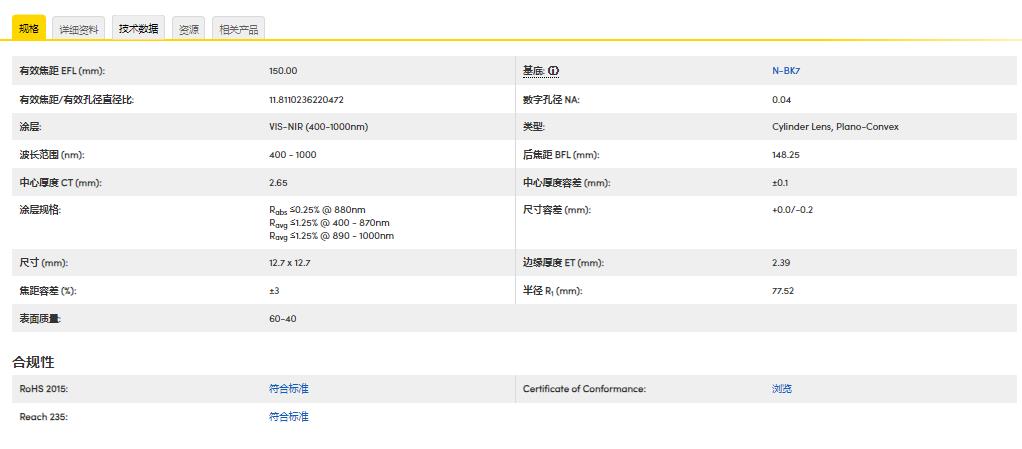
Task: Switch to the 详细资料 tab
Action: pos(78,29)
